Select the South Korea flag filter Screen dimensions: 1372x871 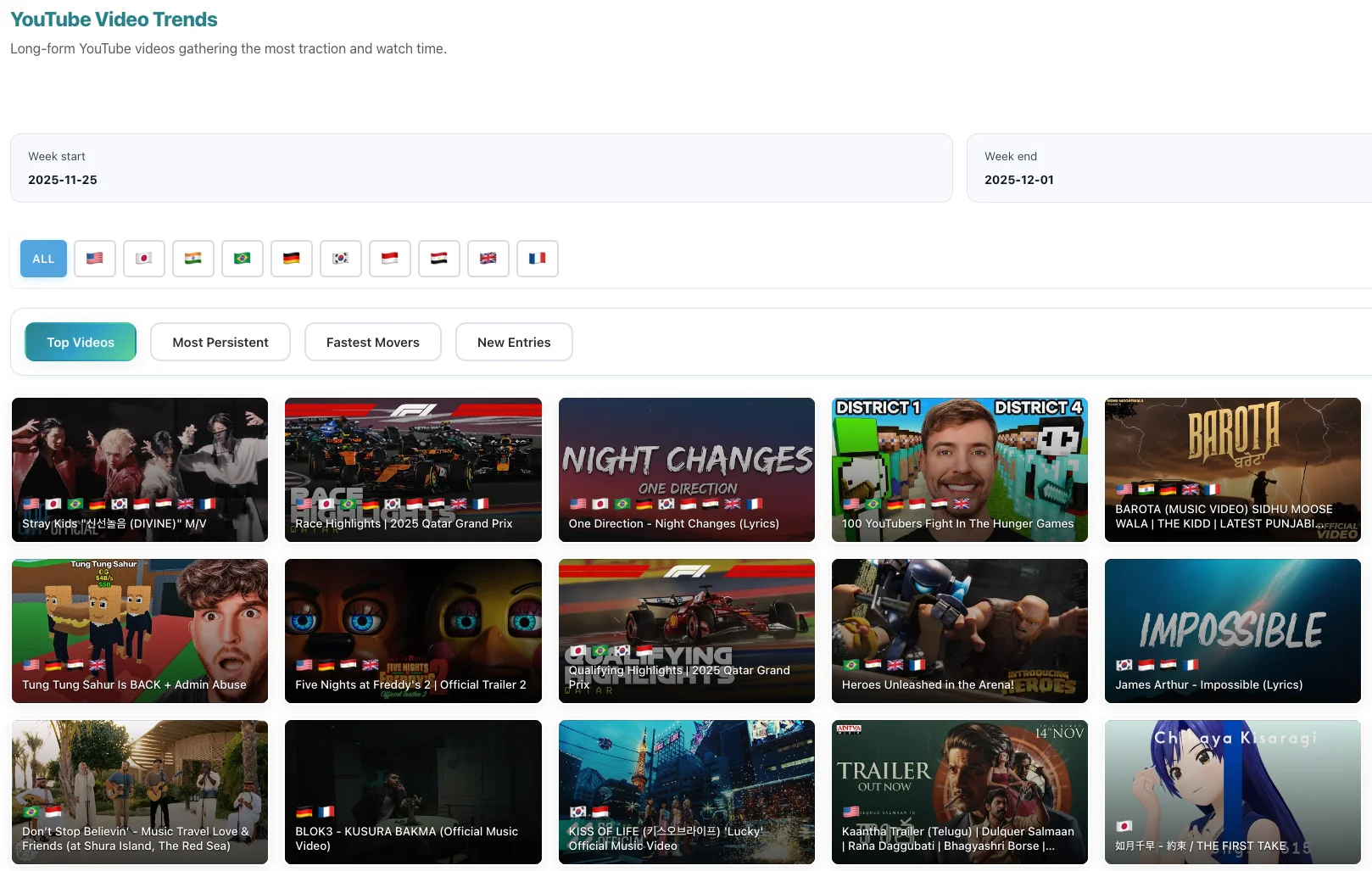(x=340, y=258)
